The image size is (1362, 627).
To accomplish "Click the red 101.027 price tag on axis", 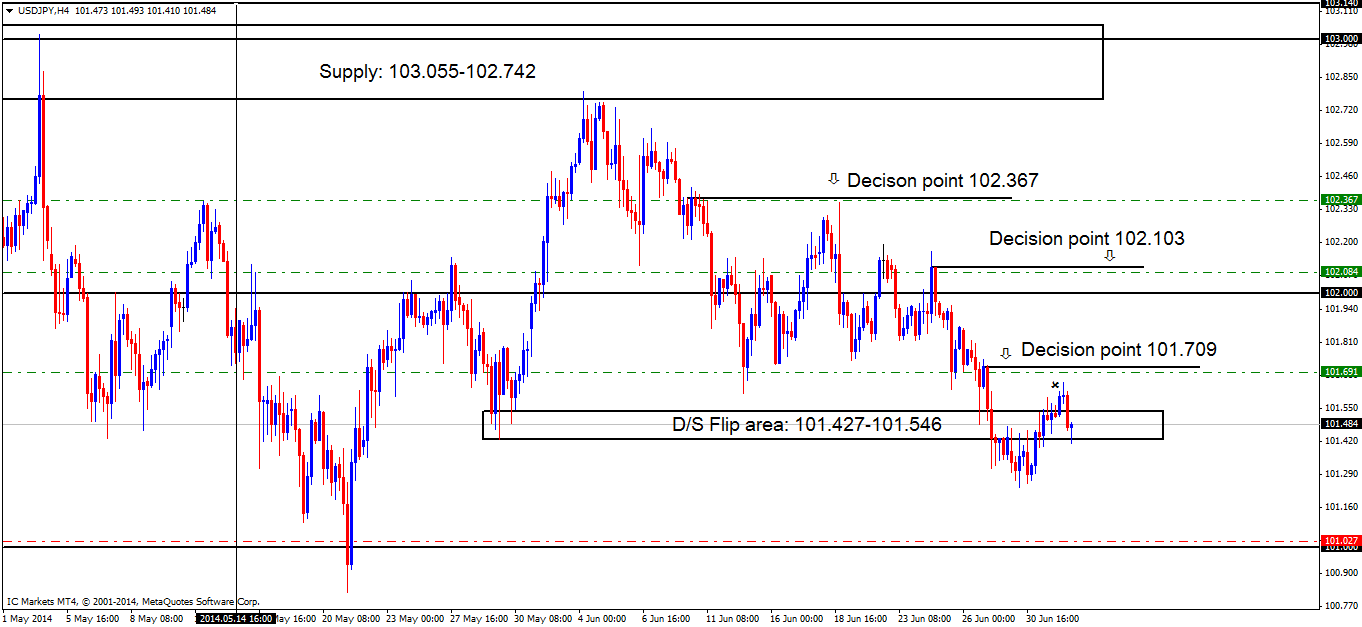I will point(1341,540).
